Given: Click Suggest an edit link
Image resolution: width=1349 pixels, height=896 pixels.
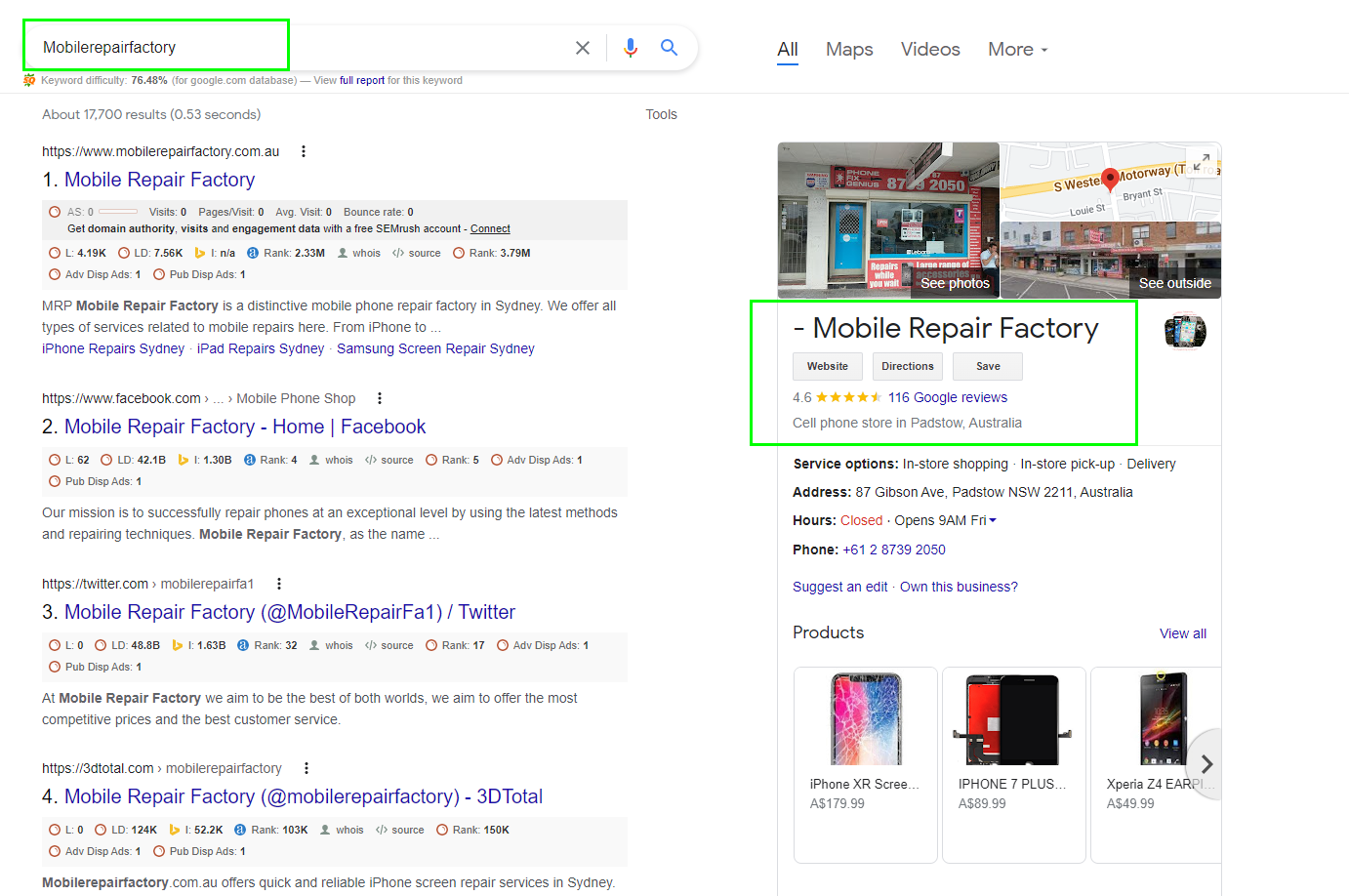Looking at the screenshot, I should tap(840, 587).
